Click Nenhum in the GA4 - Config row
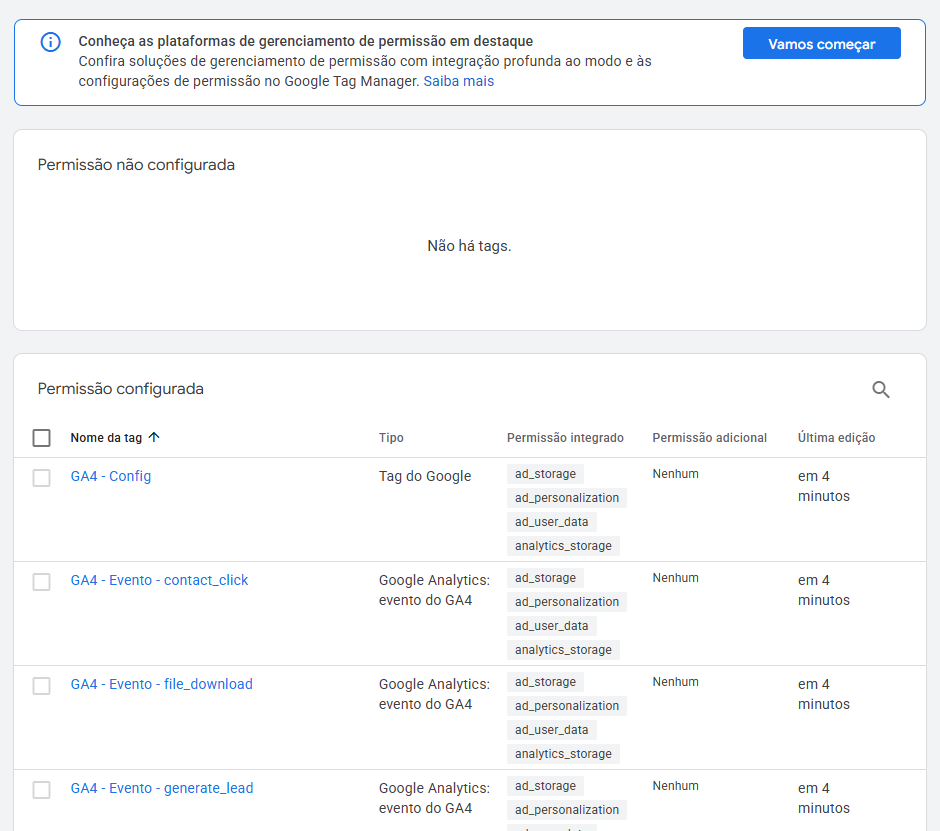 [x=676, y=474]
